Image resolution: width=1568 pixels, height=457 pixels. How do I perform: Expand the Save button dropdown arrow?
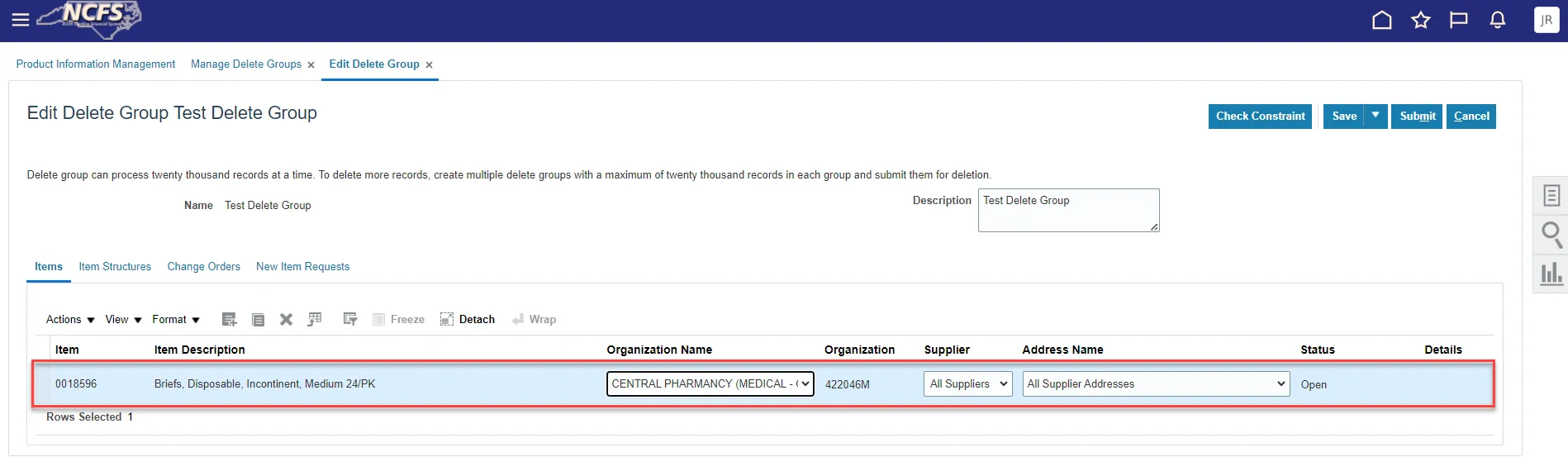pos(1376,116)
